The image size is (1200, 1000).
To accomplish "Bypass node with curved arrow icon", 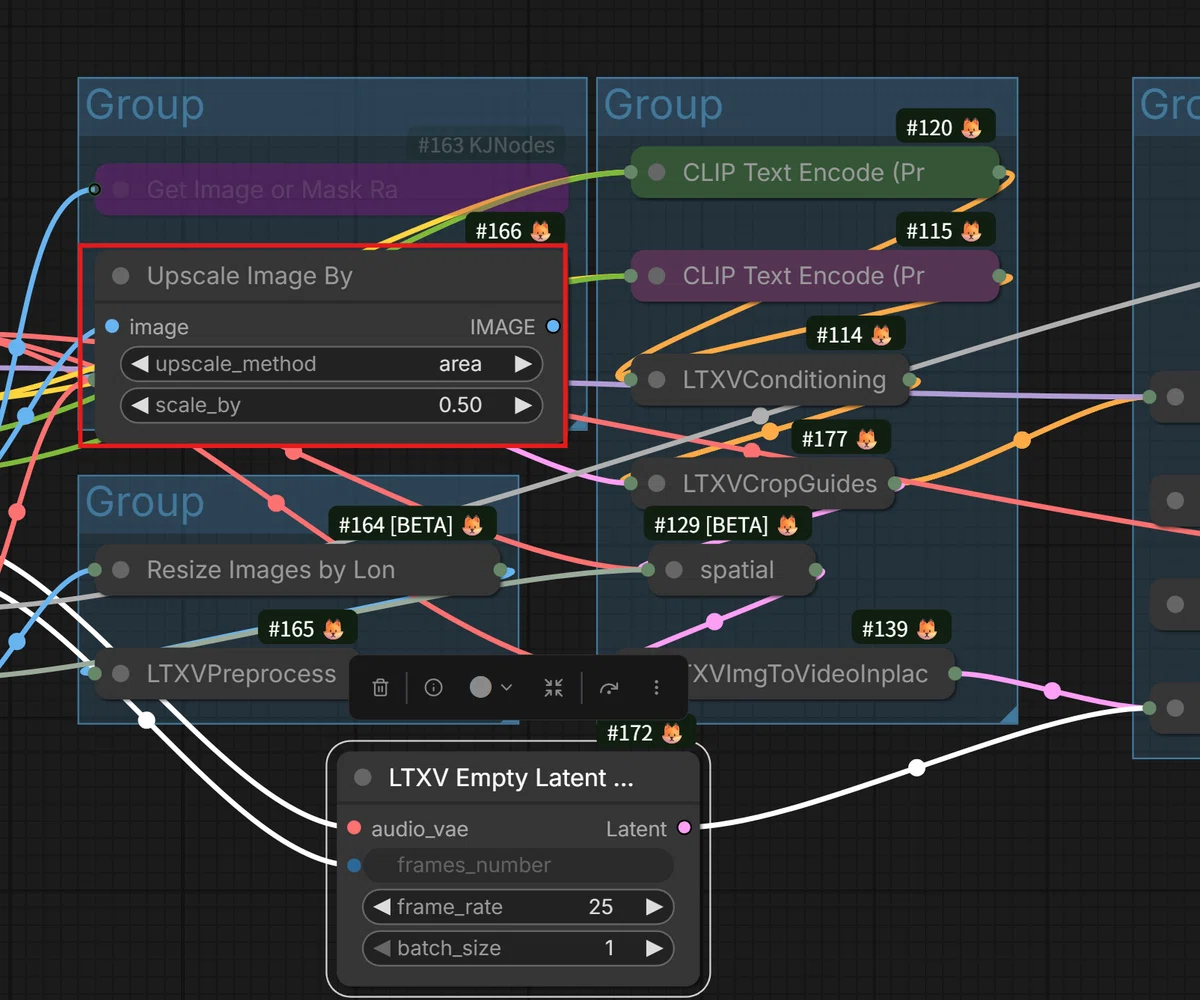I will (x=609, y=687).
